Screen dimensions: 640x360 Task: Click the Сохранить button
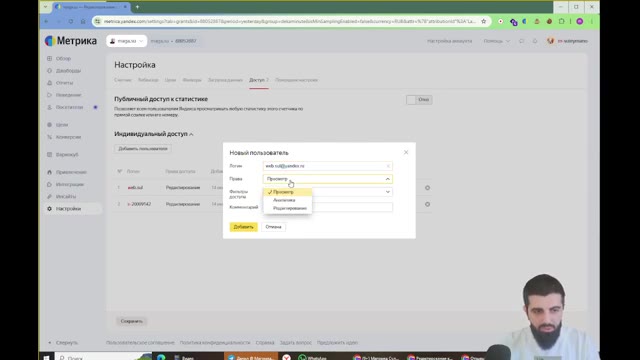tap(131, 321)
